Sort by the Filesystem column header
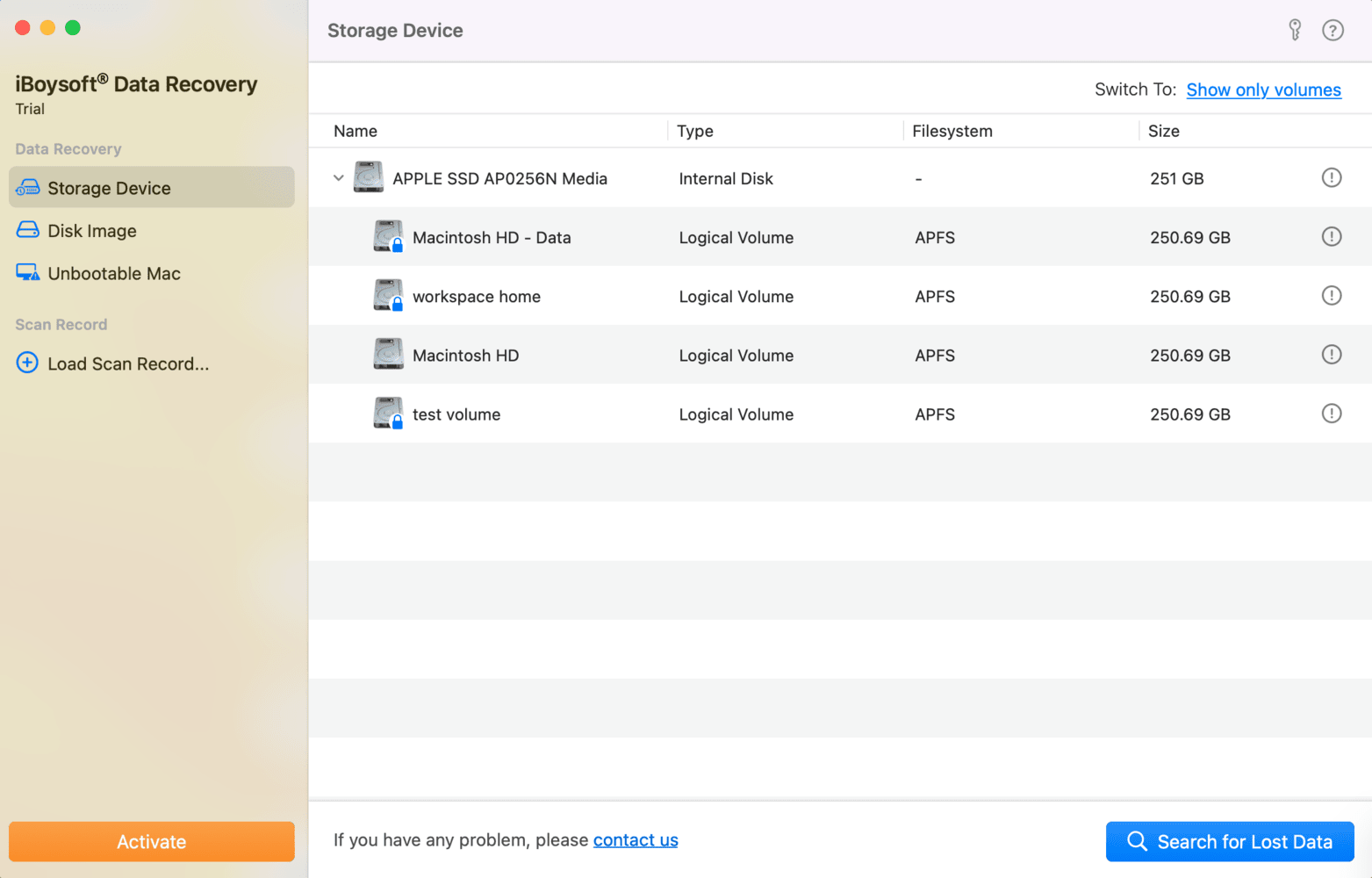The height and width of the screenshot is (878, 1372). click(952, 131)
